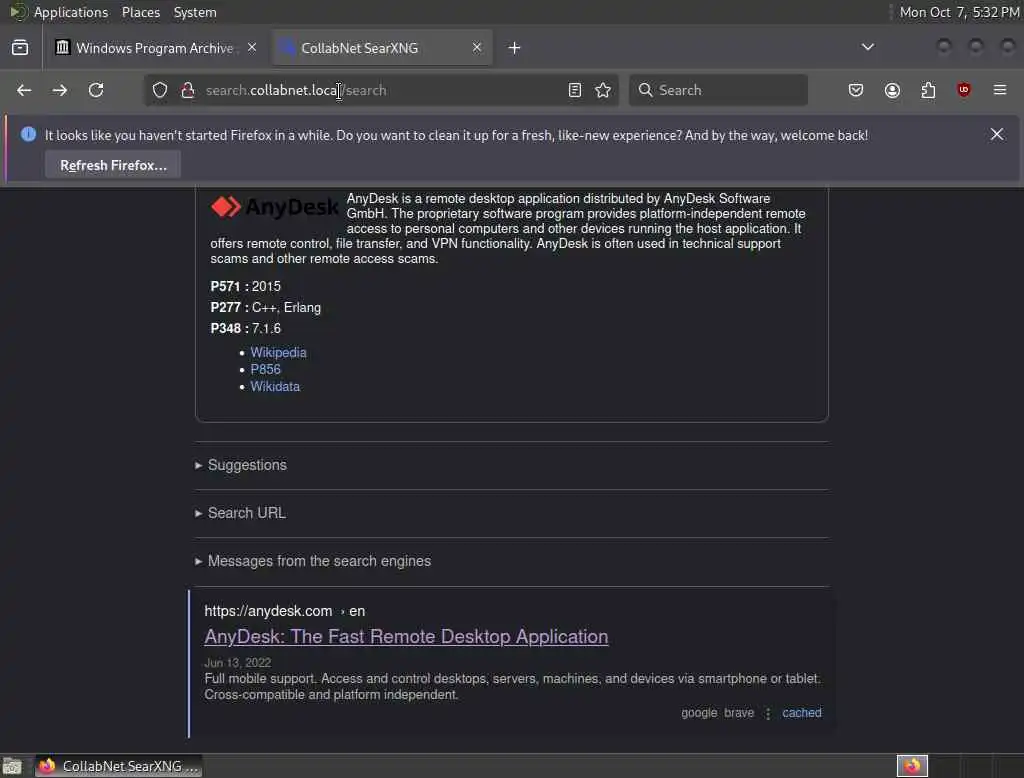Open the extensions puzzle icon
This screenshot has height=778, width=1024.
(928, 90)
